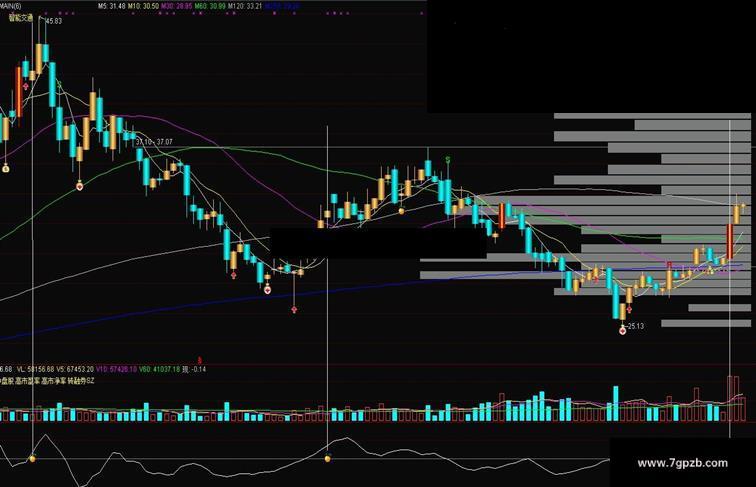Click the 25.13 low price label
The height and width of the screenshot is (487, 756).
click(635, 326)
